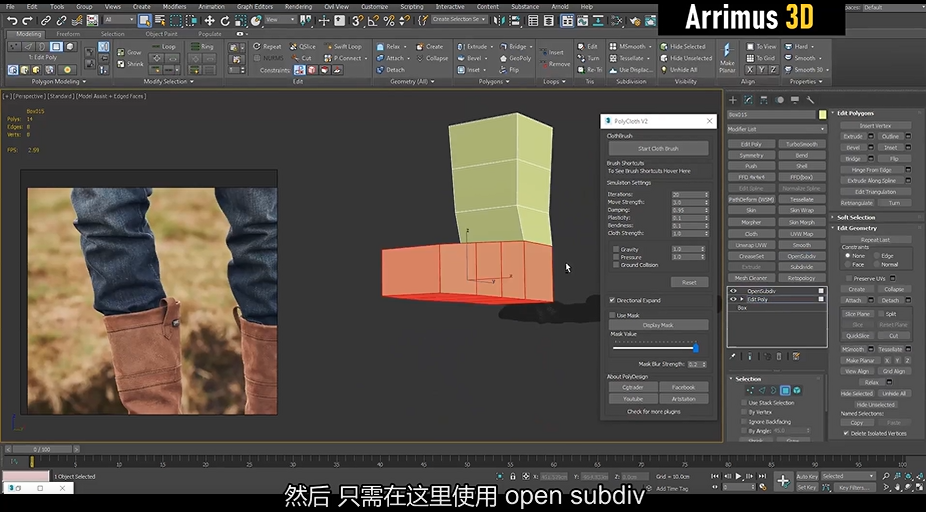
Task: Collapse the Edit Polygons rollout
Action: pyautogui.click(x=855, y=113)
